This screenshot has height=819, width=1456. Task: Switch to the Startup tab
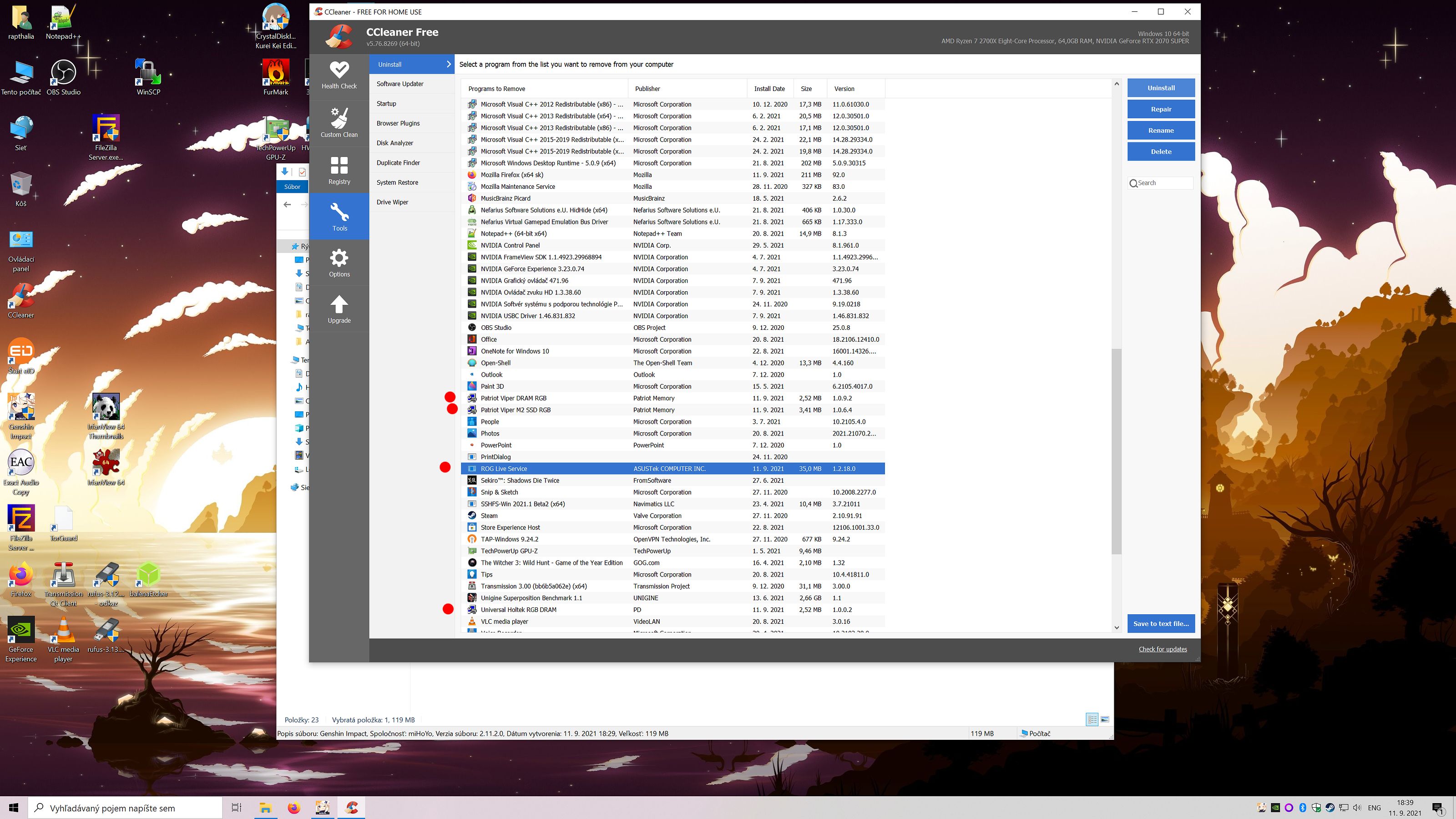pyautogui.click(x=412, y=103)
